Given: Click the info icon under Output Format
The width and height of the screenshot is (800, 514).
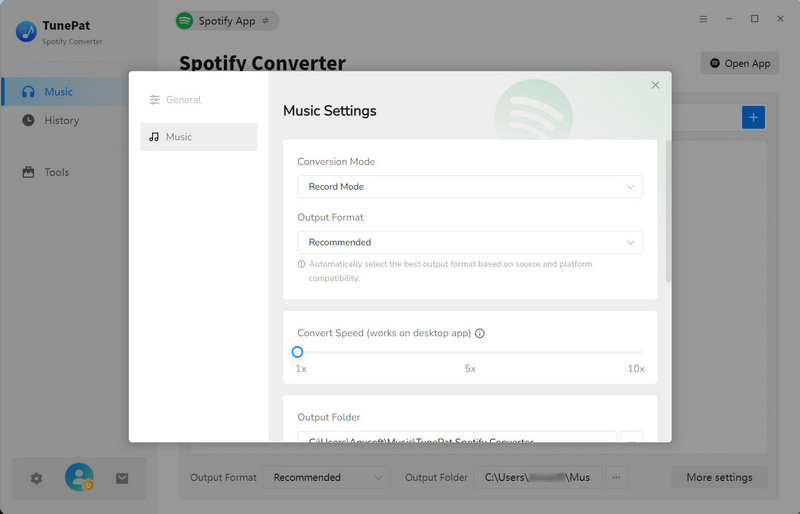Looking at the screenshot, I should pos(302,264).
